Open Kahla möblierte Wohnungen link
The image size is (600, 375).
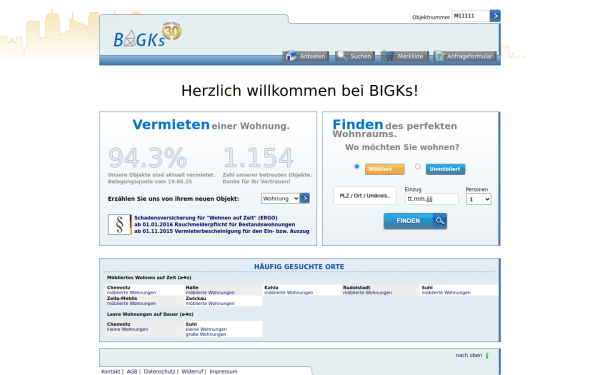point(289,293)
